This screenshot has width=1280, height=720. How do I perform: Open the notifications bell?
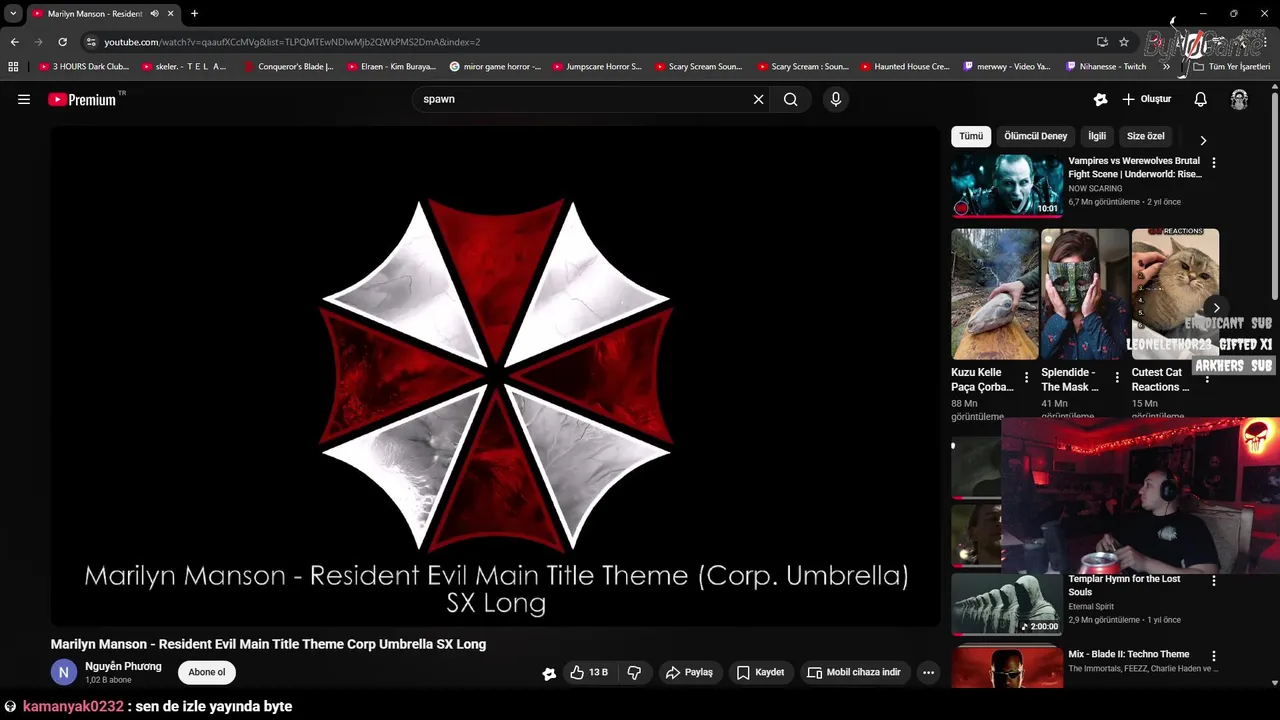pos(1200,99)
